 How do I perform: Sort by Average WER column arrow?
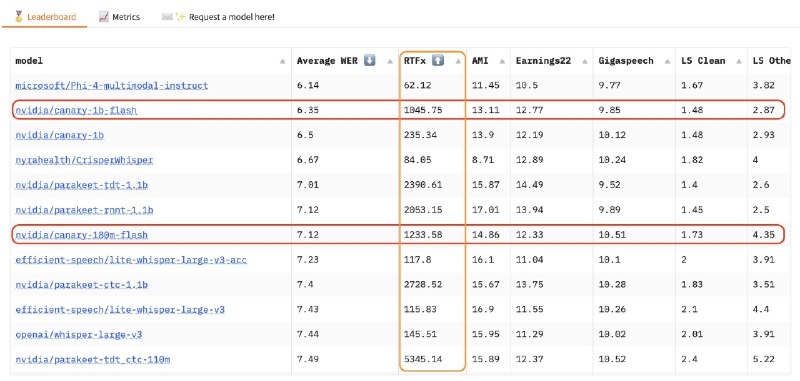(x=389, y=61)
